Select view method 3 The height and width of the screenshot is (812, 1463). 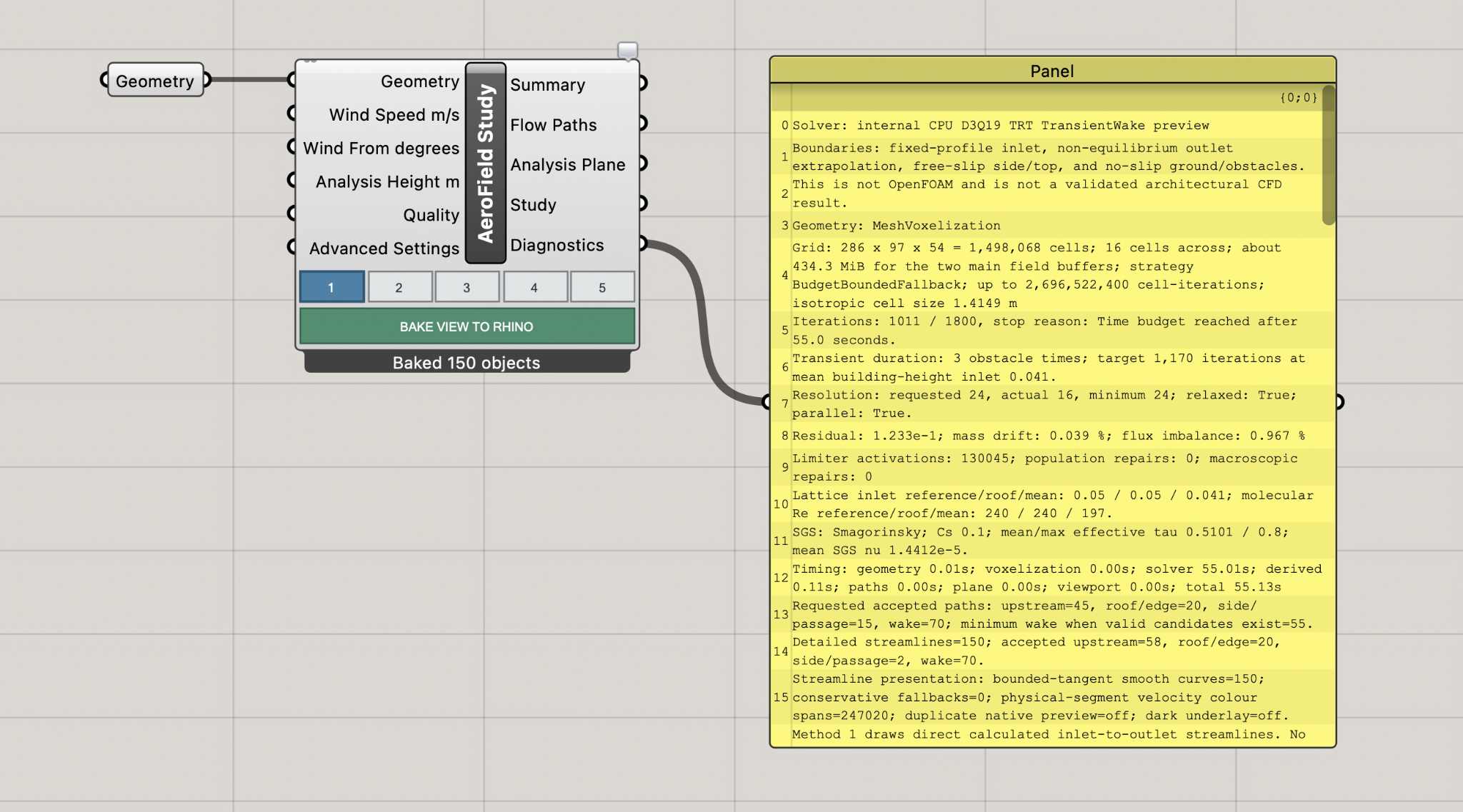coord(467,287)
